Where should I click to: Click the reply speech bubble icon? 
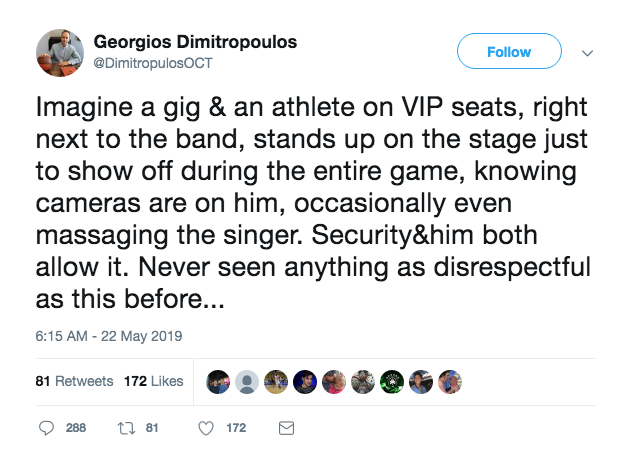tap(46, 428)
